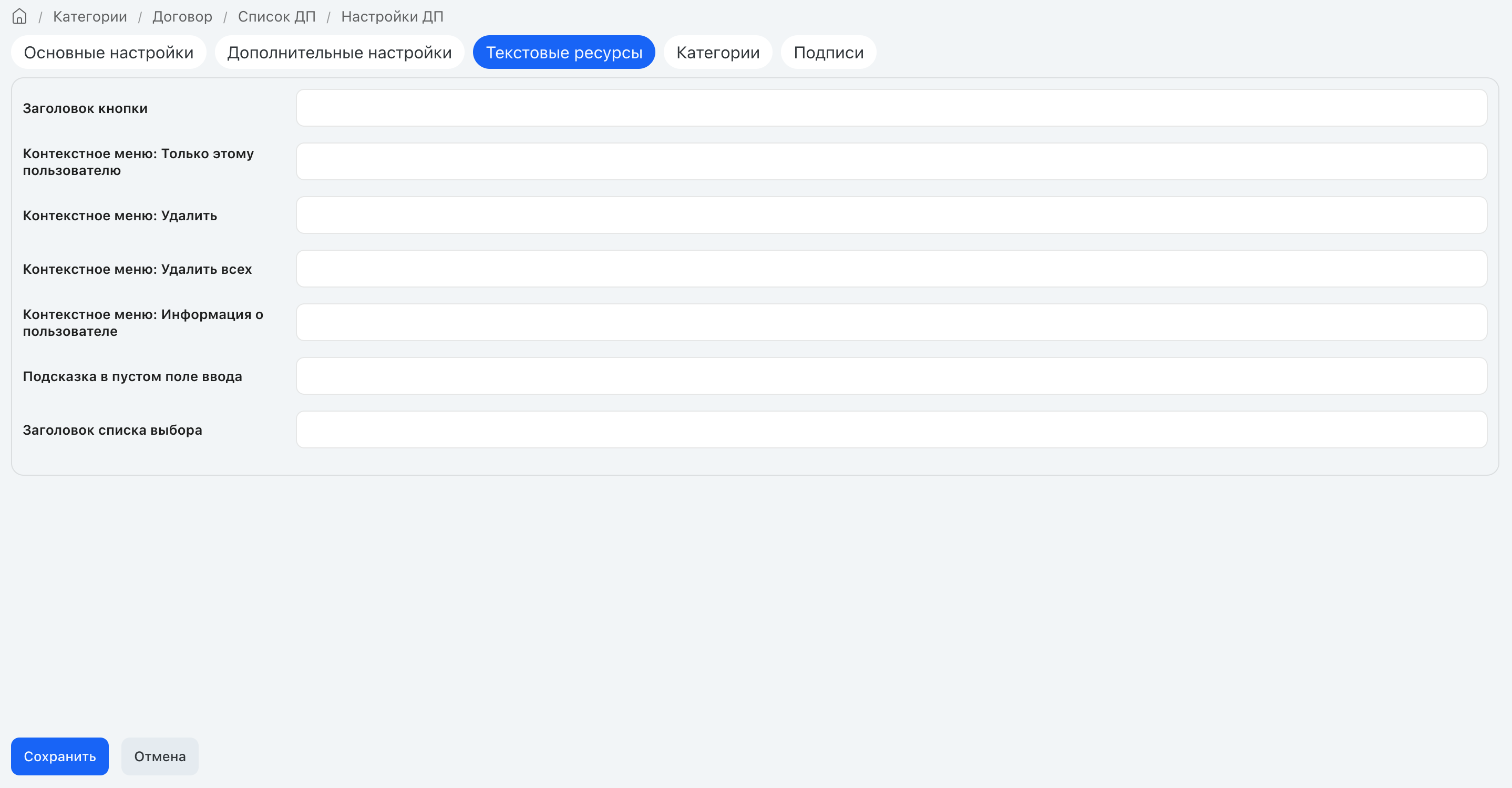1512x788 pixels.
Task: Open the Подписи tab
Action: click(x=828, y=52)
